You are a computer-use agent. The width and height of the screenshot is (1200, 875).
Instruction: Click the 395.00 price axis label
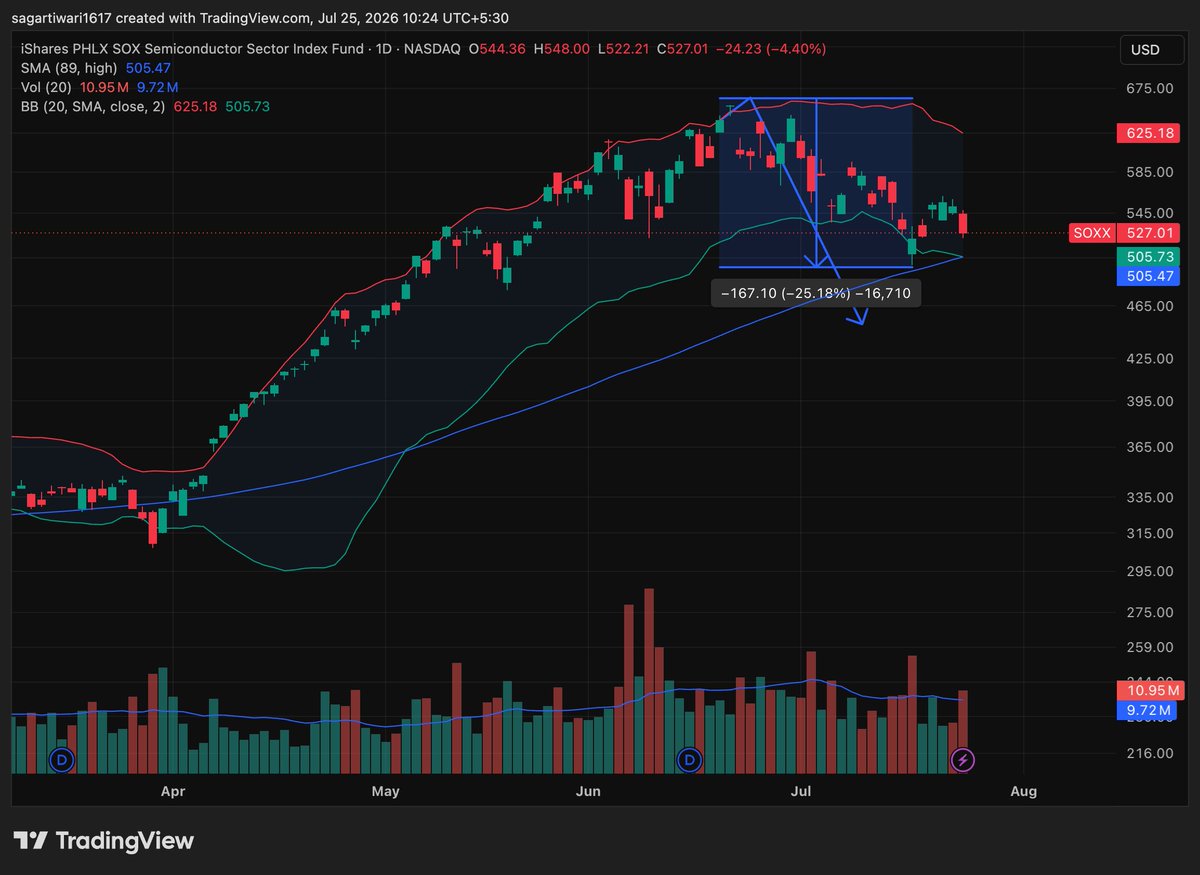(x=1150, y=401)
